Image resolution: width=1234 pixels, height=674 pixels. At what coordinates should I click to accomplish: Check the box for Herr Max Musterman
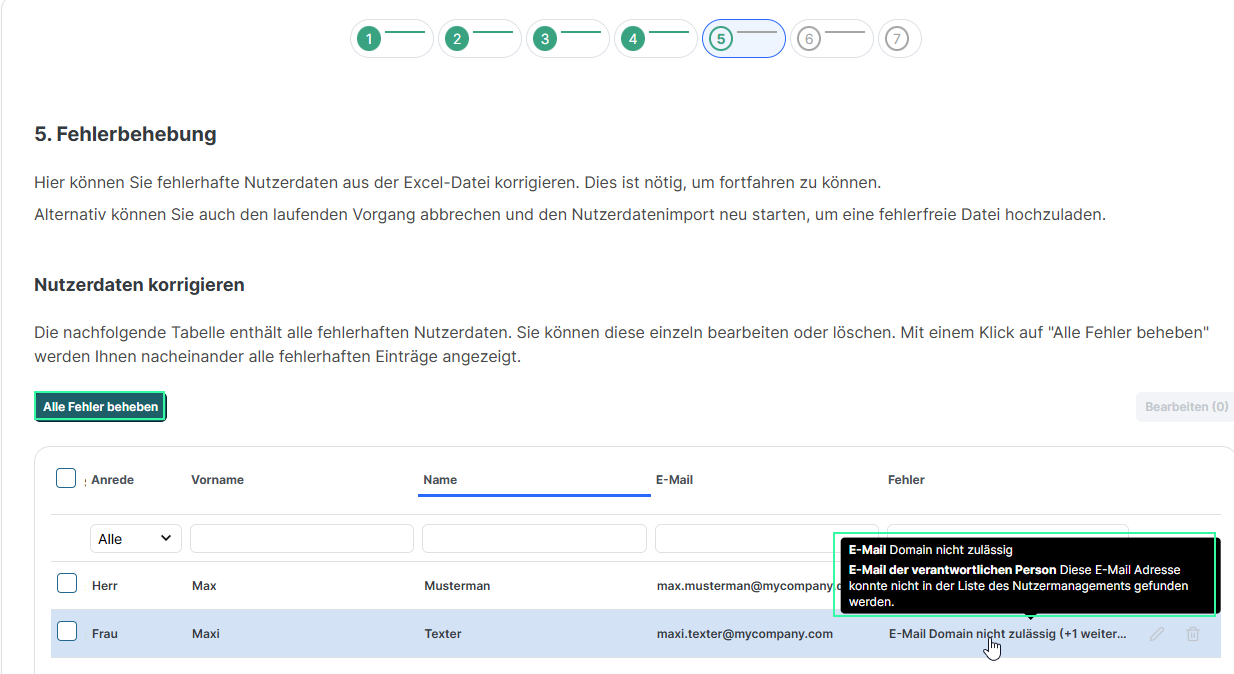click(x=67, y=584)
